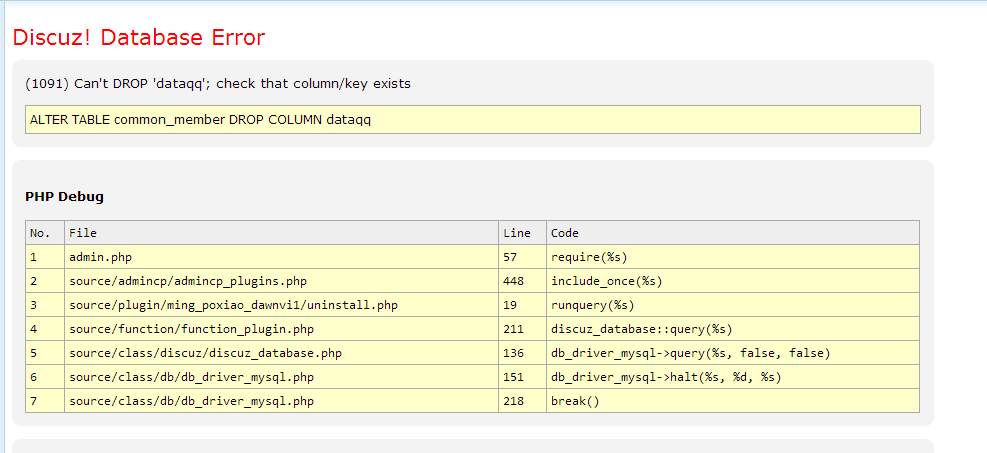987x453 pixels.
Task: Click the include_once(%s) code cell
Action: [606, 281]
